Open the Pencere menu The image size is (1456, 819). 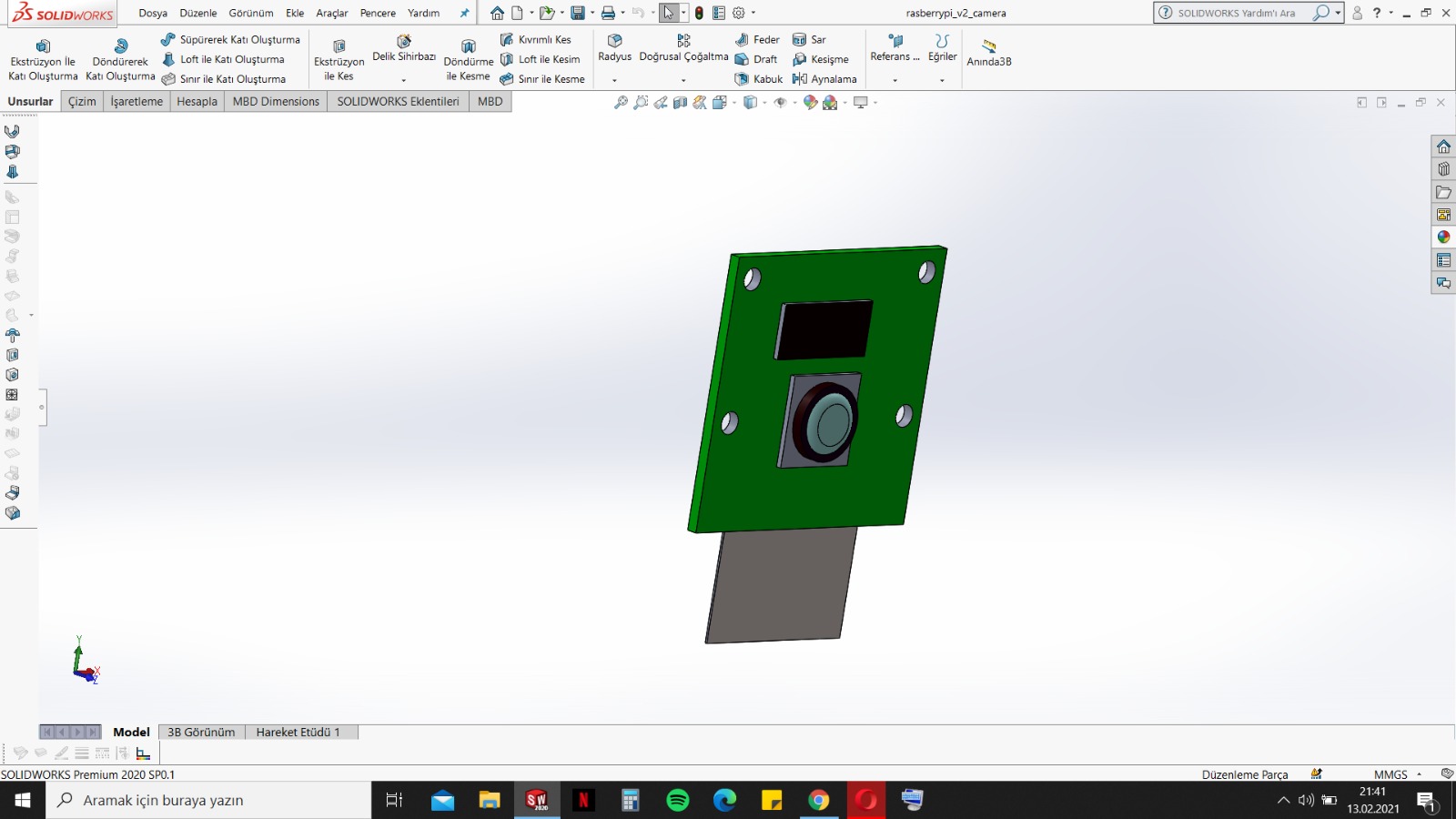click(378, 13)
